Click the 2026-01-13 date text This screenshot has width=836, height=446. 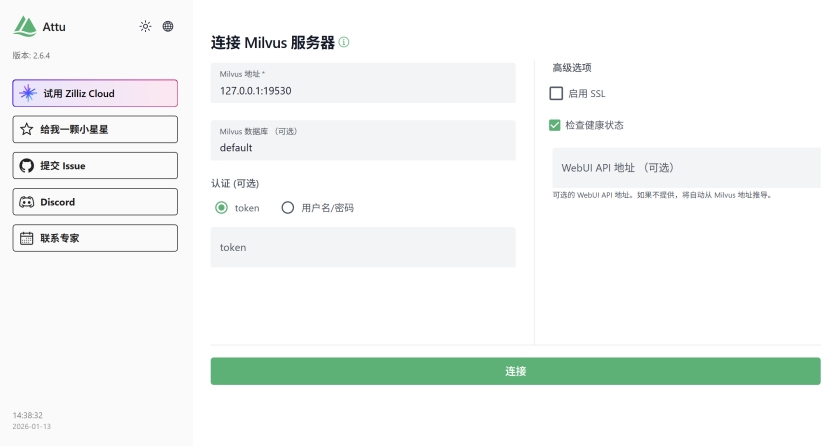(31, 426)
